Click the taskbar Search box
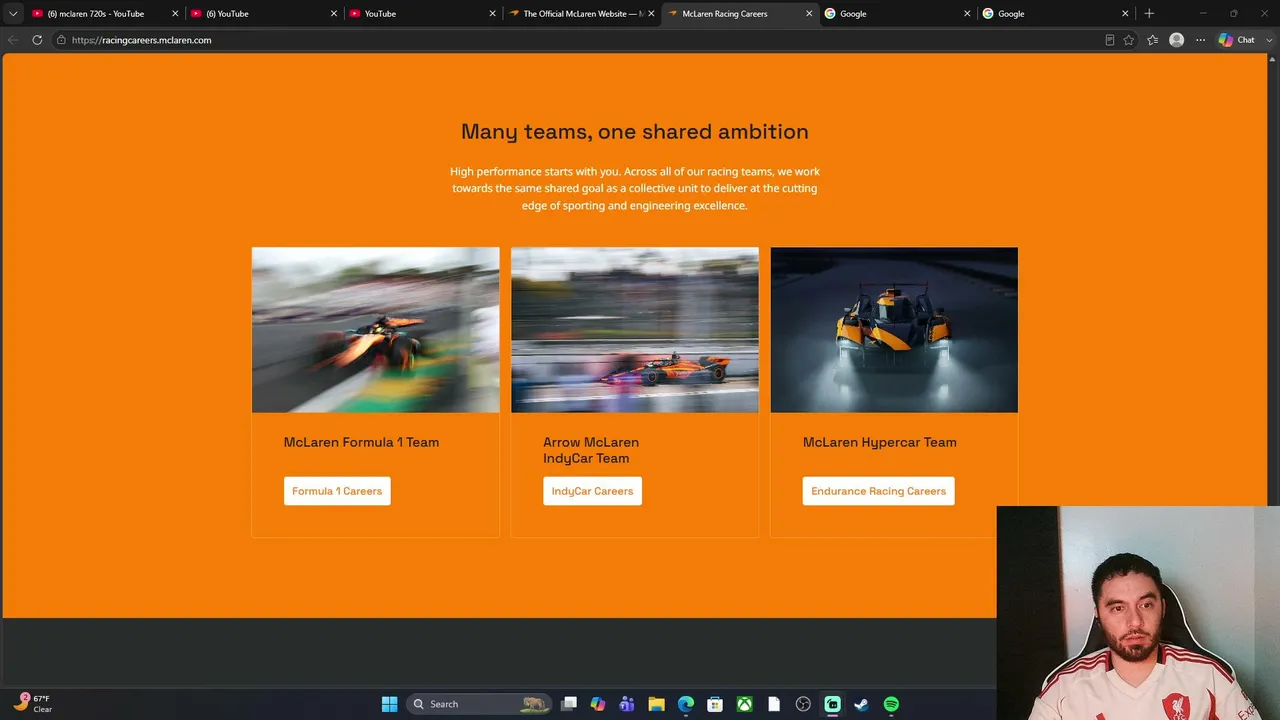 [481, 704]
